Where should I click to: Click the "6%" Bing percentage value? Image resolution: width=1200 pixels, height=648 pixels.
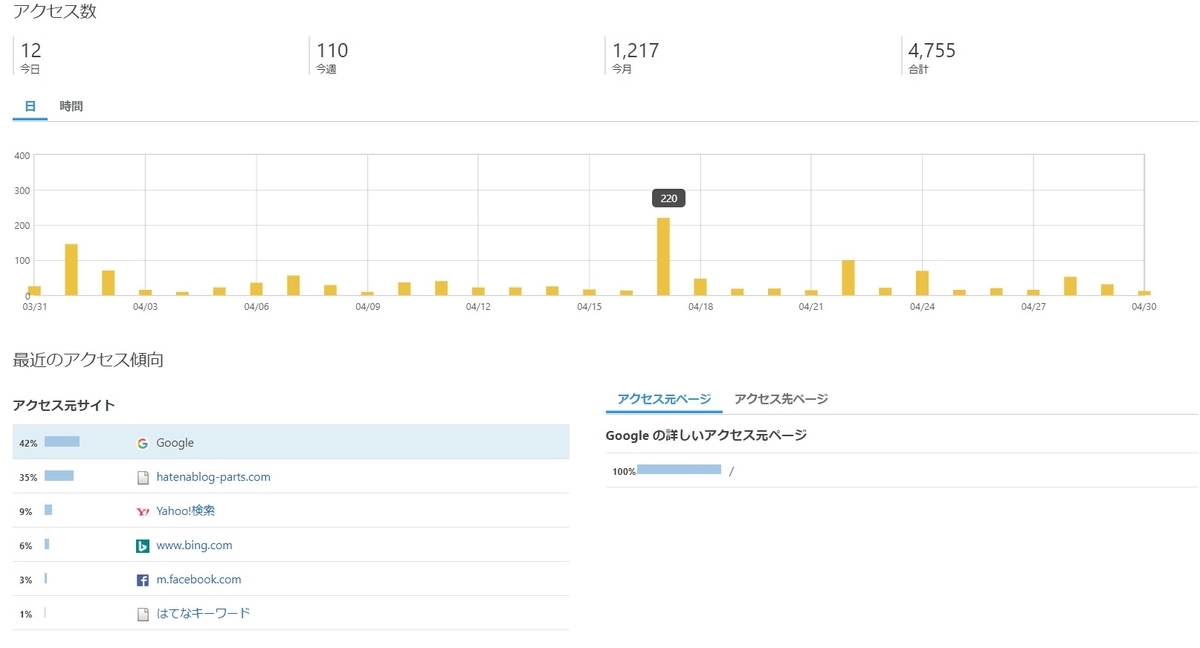pyautogui.click(x=25, y=546)
